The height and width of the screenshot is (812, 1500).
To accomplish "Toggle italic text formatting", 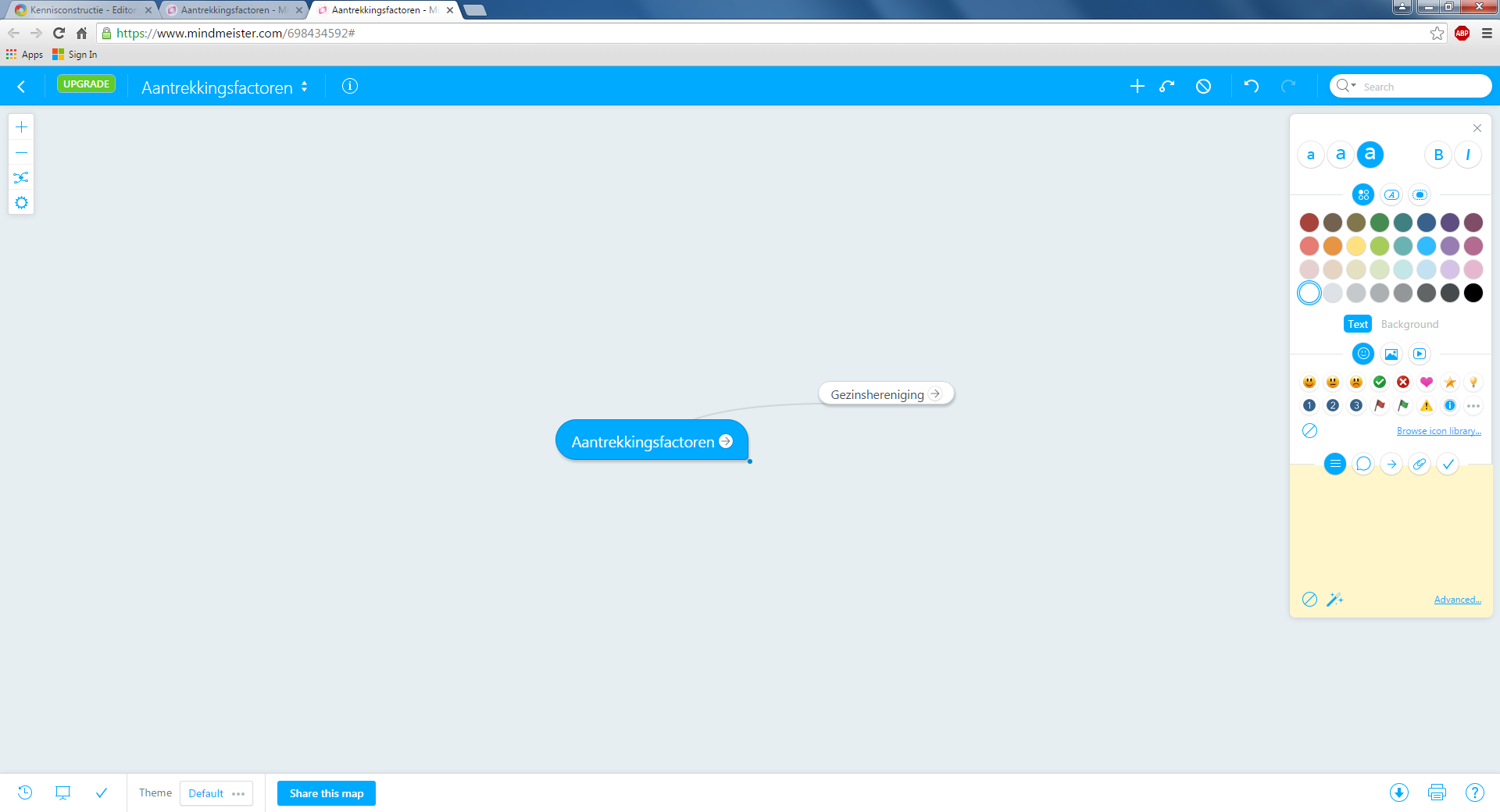I will [x=1468, y=155].
